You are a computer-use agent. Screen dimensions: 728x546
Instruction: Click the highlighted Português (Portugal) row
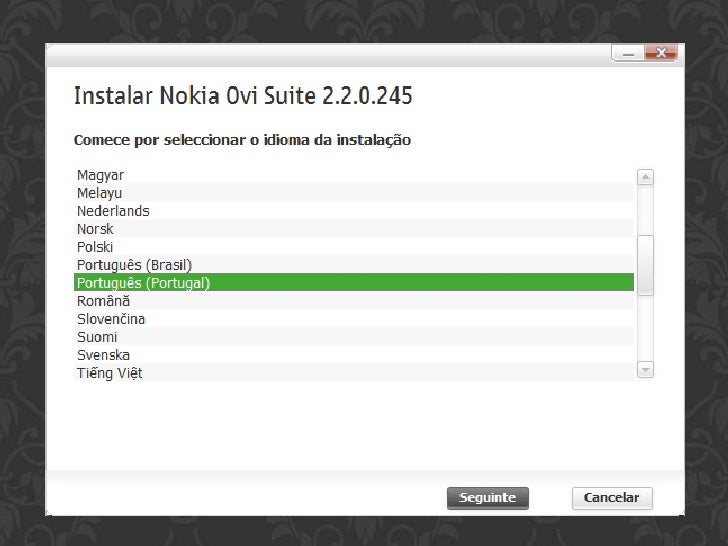(x=354, y=283)
